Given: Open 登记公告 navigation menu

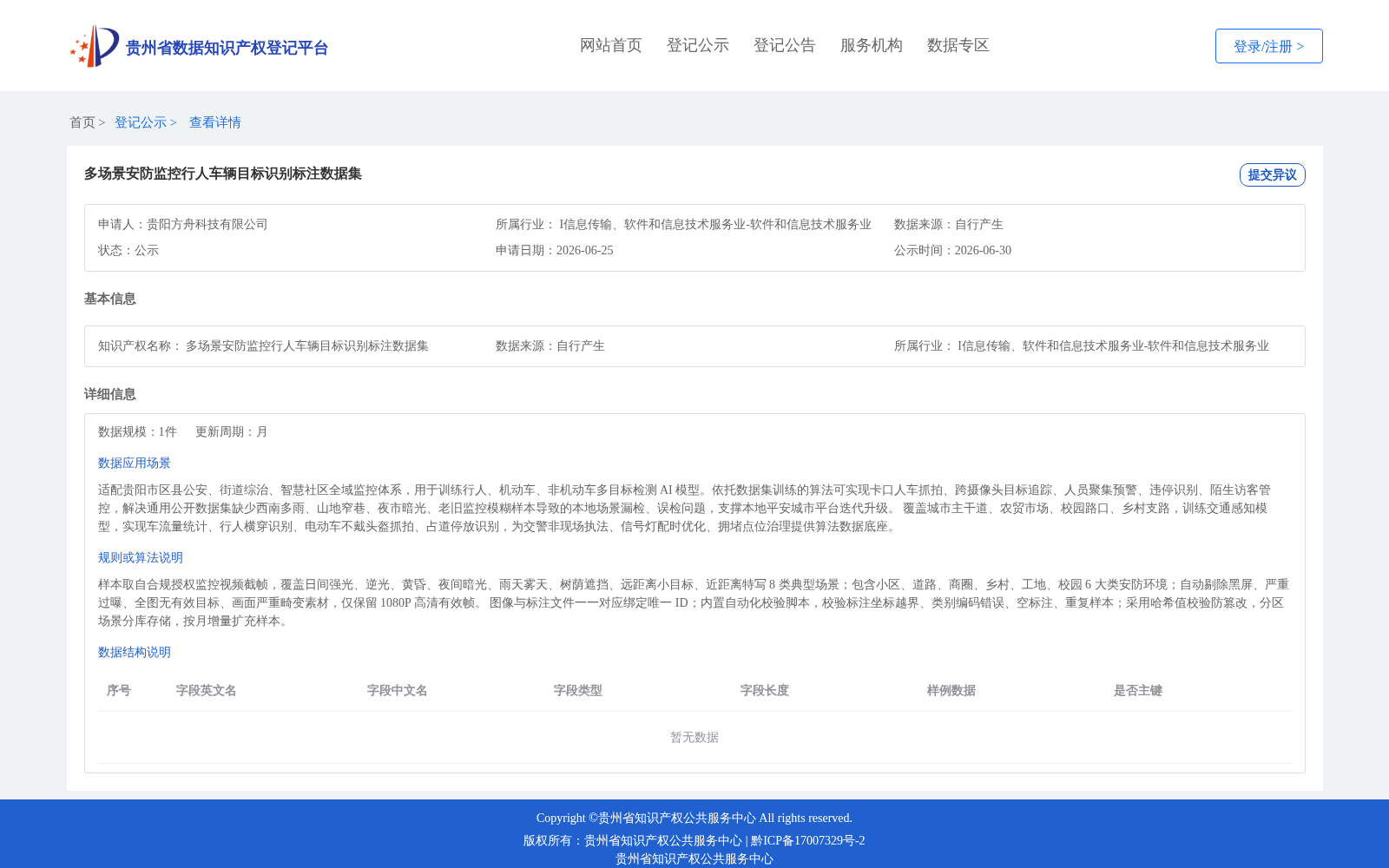Looking at the screenshot, I should coord(785,45).
